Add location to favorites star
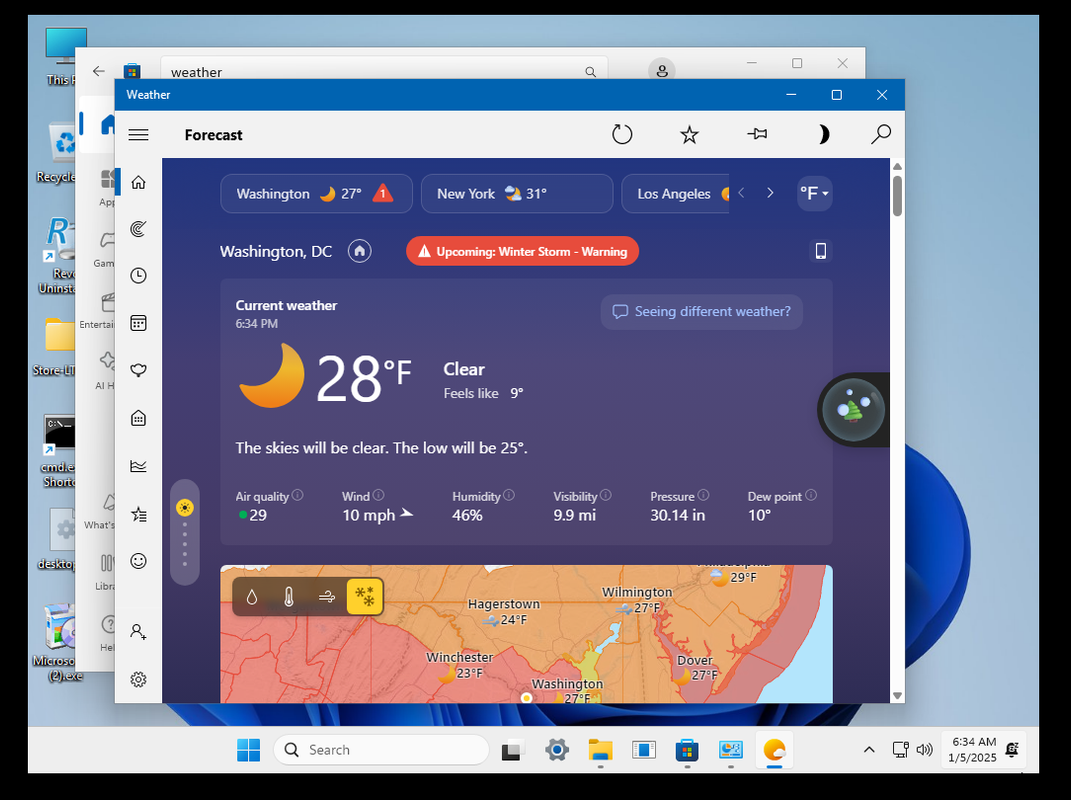 689,135
